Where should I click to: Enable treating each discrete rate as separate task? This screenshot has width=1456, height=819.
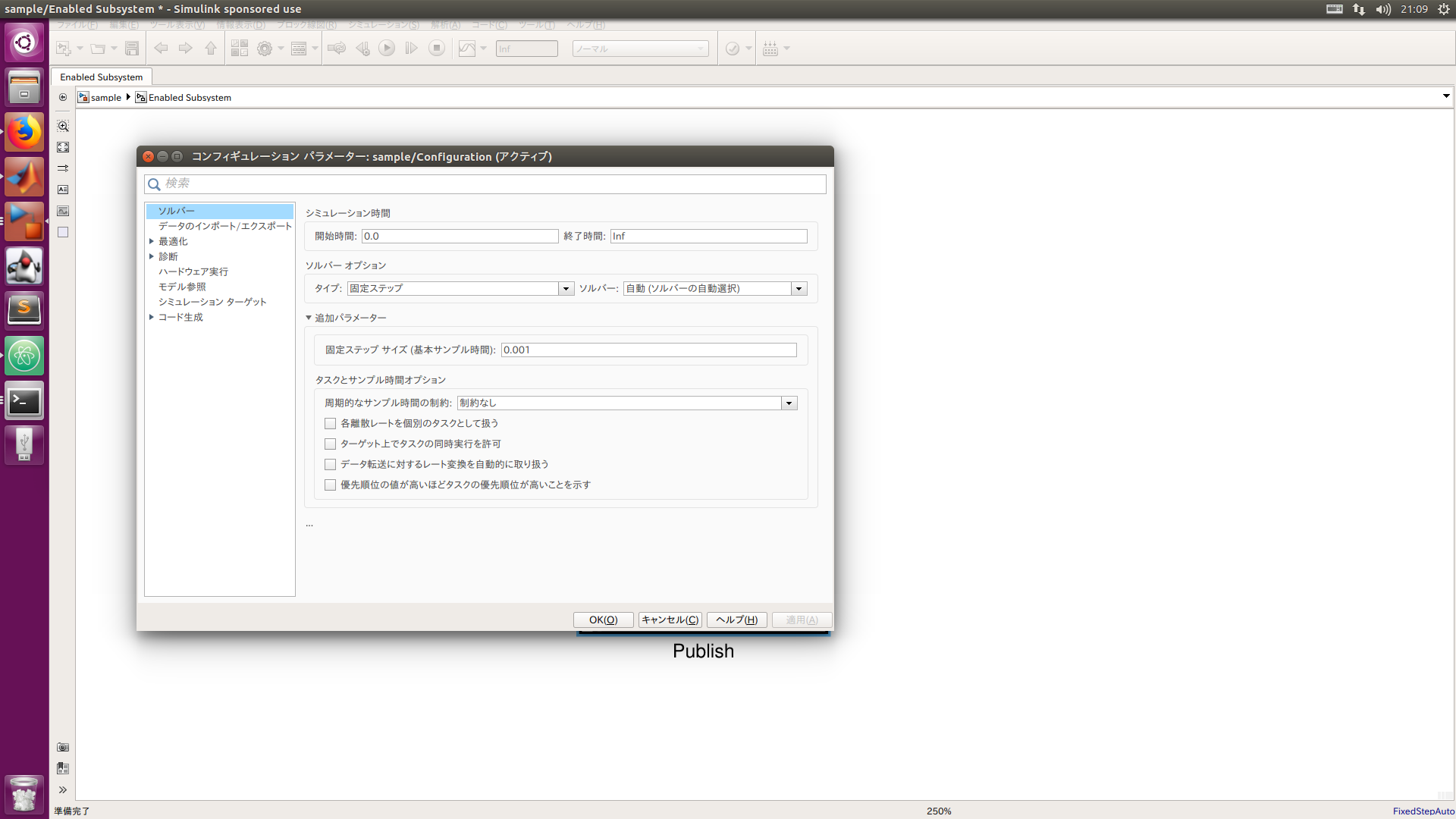click(x=330, y=423)
